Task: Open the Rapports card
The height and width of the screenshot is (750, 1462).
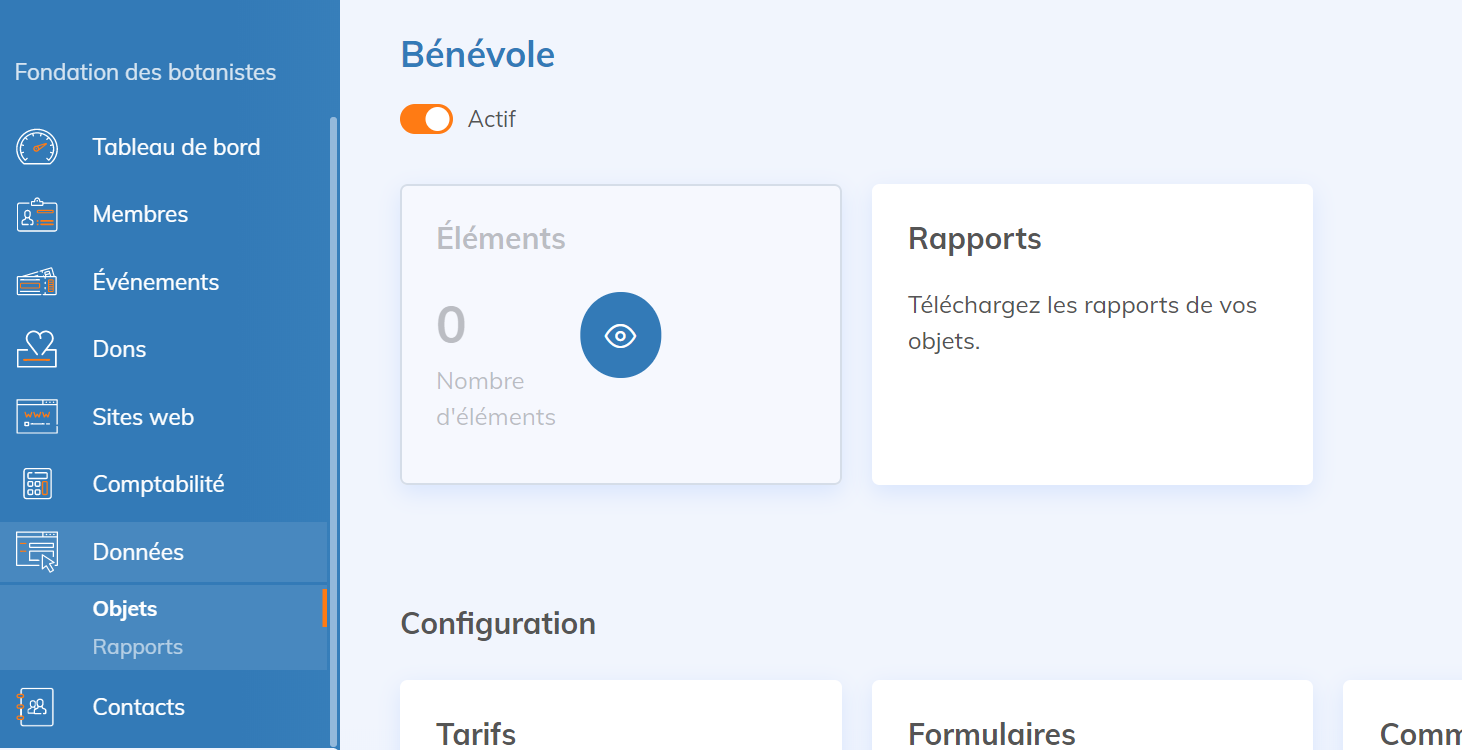Action: (1091, 334)
